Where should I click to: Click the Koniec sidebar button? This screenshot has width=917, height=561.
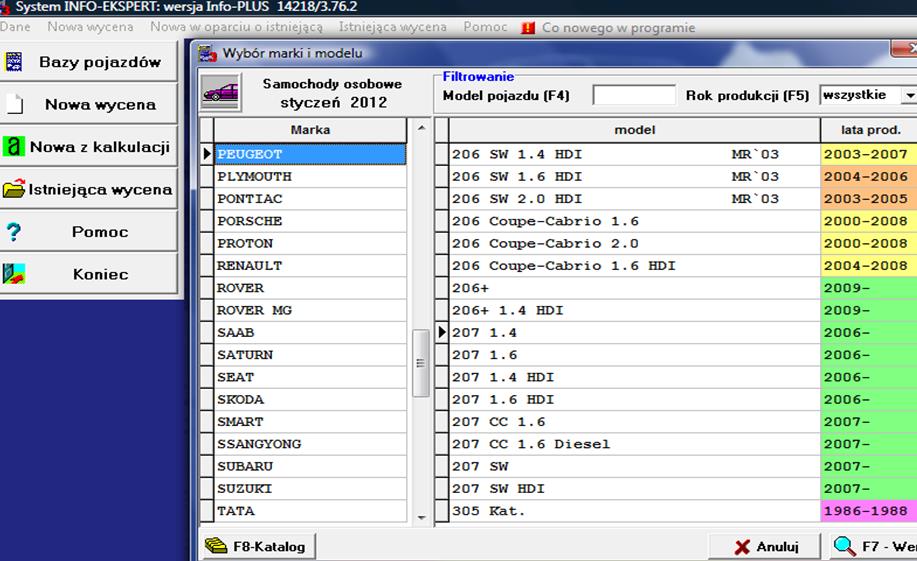point(88,274)
